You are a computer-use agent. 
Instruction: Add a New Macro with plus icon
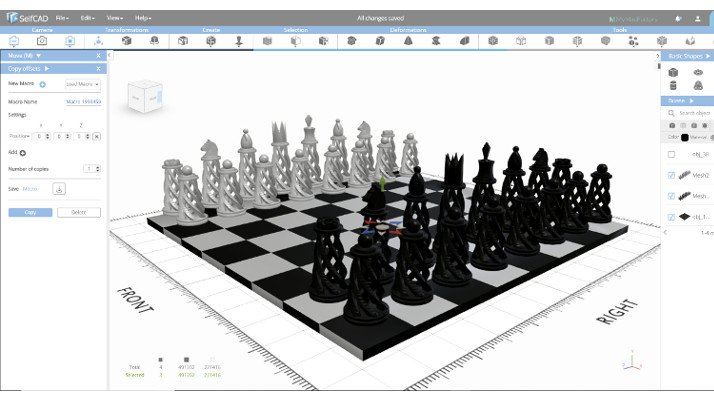click(x=42, y=84)
